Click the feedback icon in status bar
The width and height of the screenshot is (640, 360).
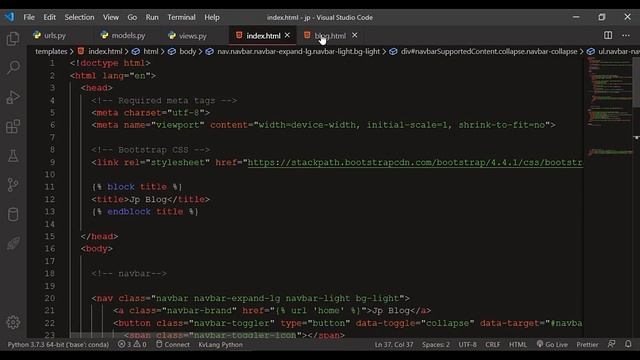[611, 344]
